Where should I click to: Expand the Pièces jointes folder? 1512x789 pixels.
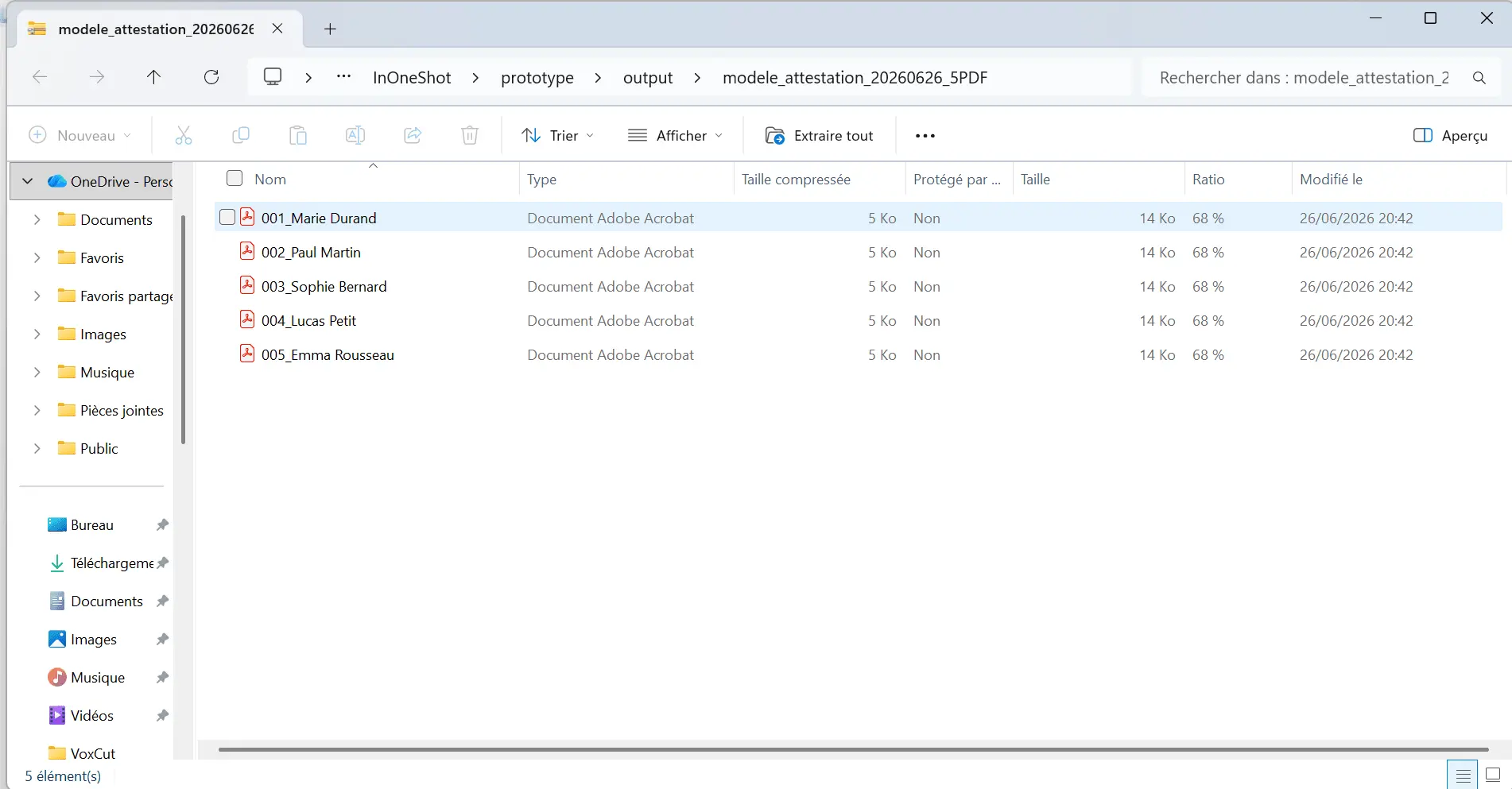point(37,410)
